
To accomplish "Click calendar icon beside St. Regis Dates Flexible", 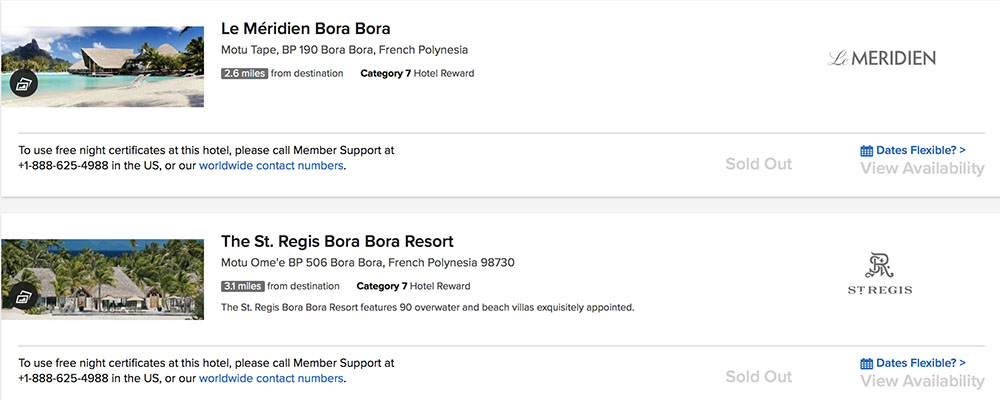I will coord(866,364).
